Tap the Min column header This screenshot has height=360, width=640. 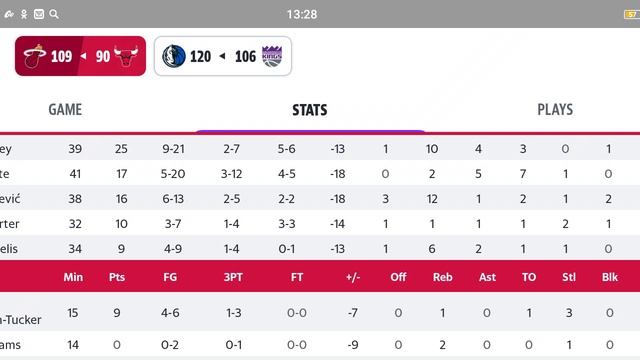point(73,277)
